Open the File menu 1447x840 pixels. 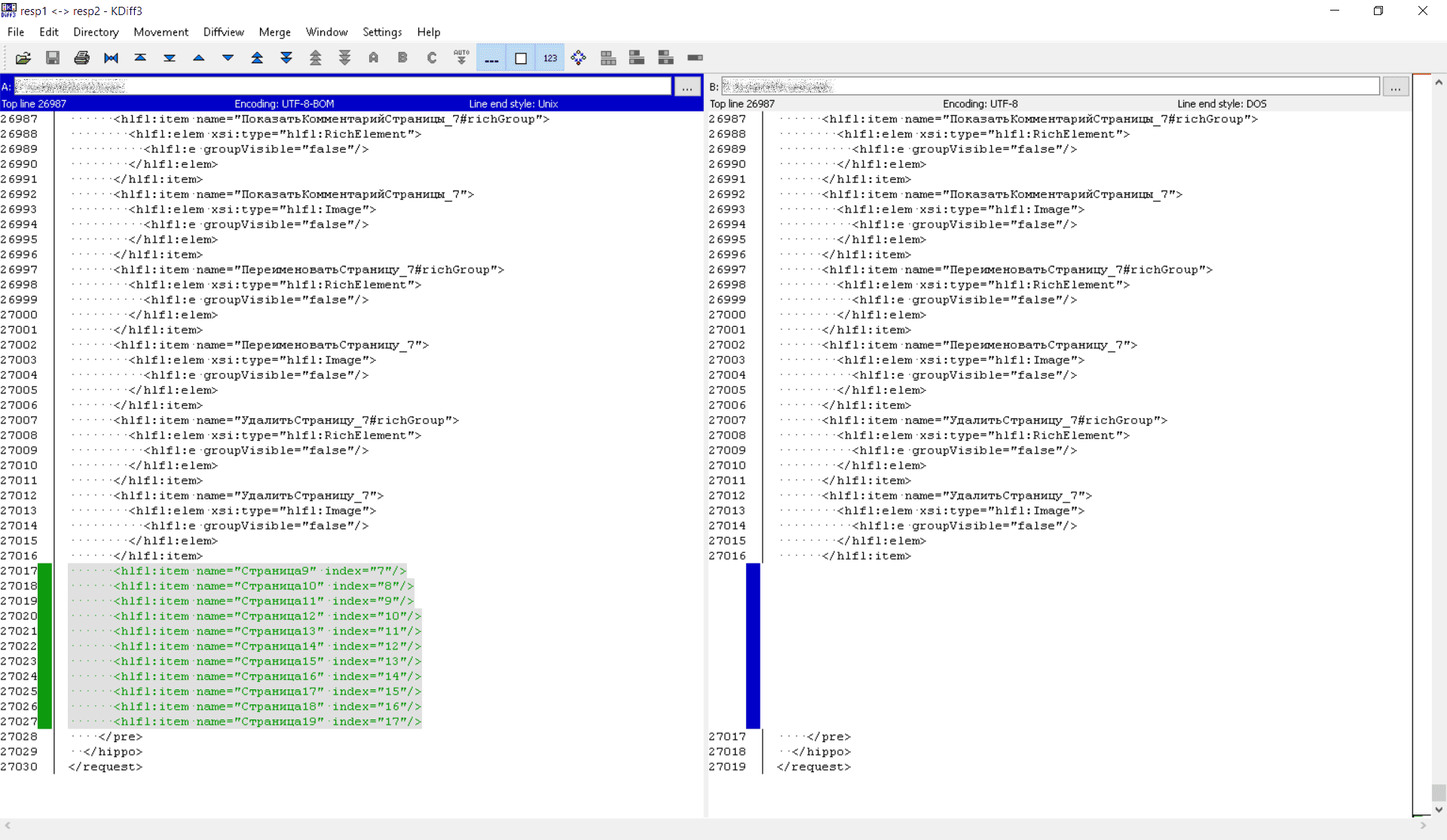click(x=16, y=32)
